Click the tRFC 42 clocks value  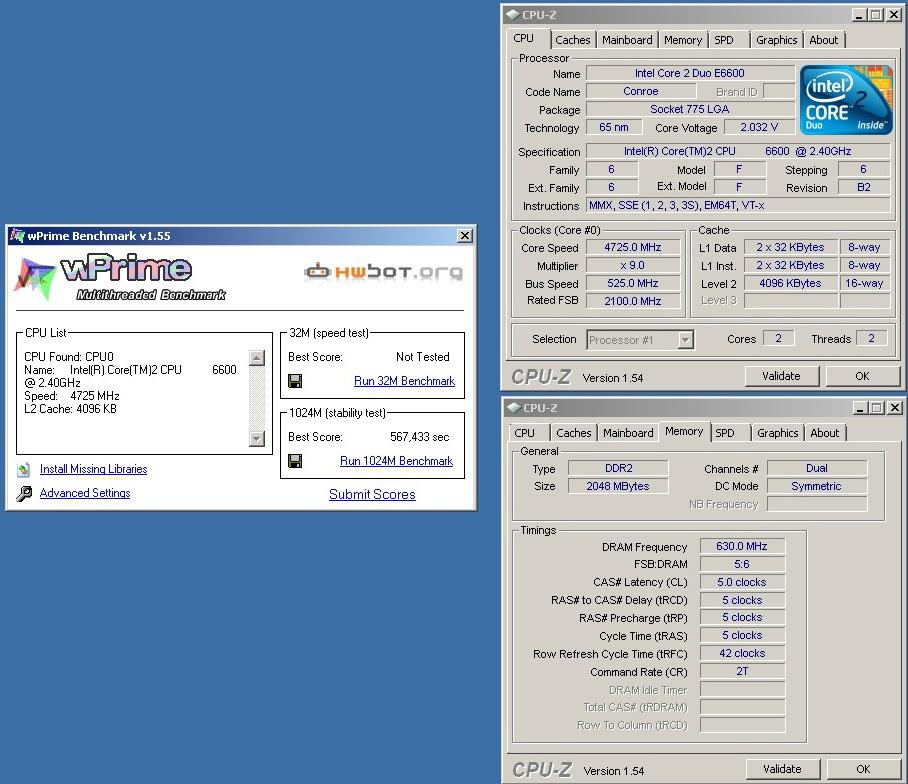click(x=742, y=653)
